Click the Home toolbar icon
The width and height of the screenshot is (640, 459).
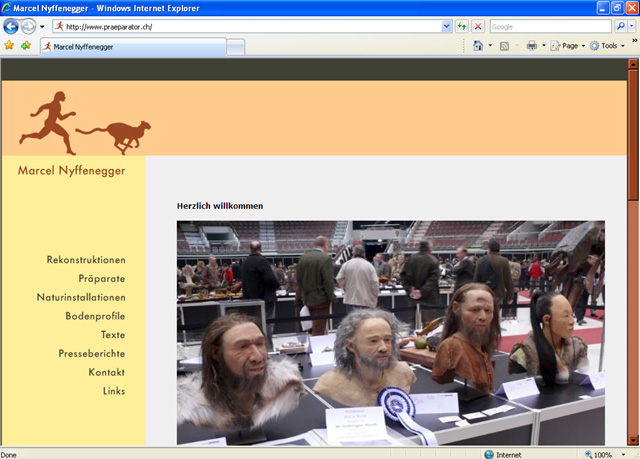tap(478, 46)
